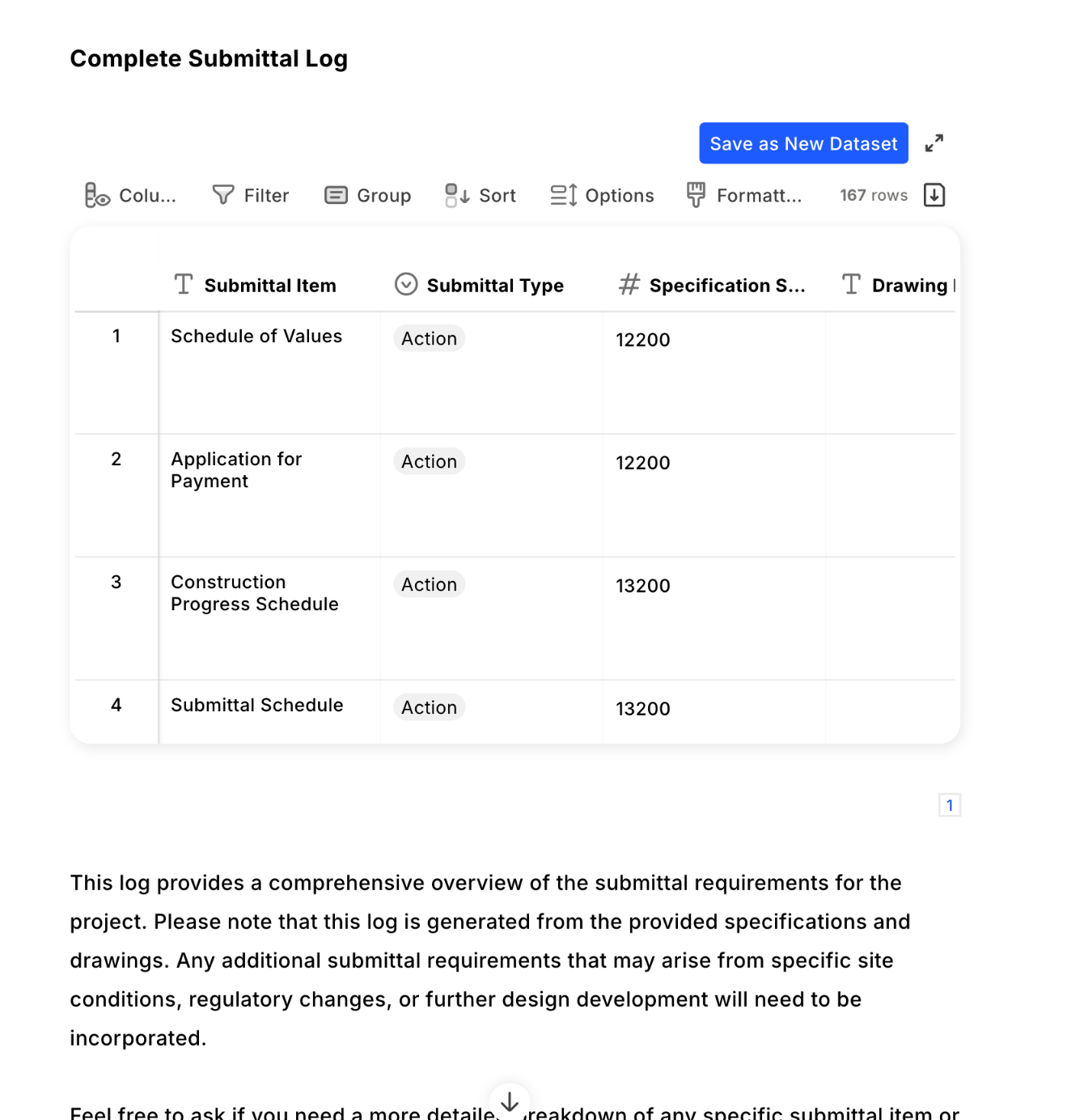The height and width of the screenshot is (1120, 1084).
Task: Open the Sort option
Action: (481, 195)
